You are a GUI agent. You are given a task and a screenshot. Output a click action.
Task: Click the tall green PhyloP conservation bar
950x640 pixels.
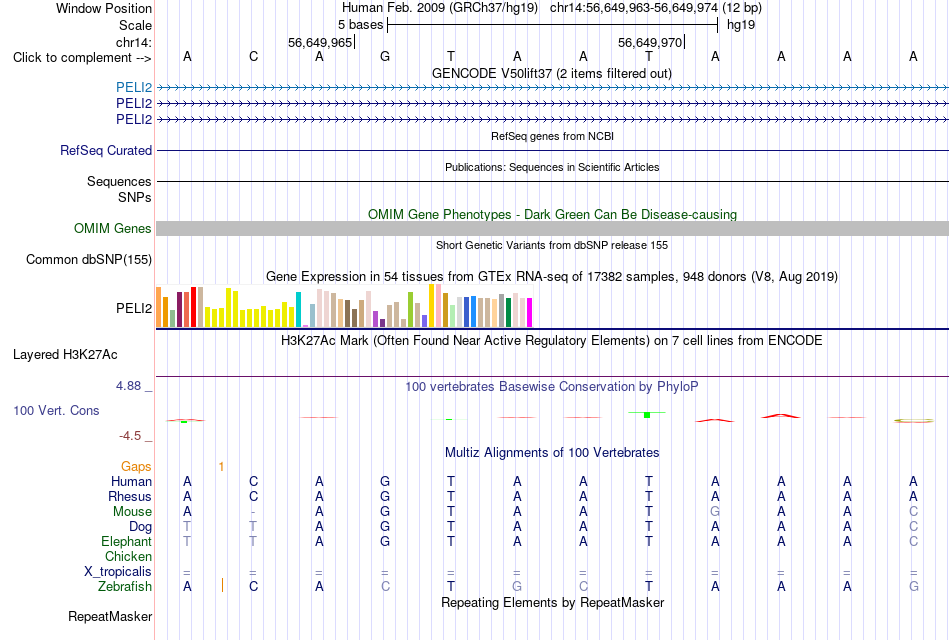(646, 415)
